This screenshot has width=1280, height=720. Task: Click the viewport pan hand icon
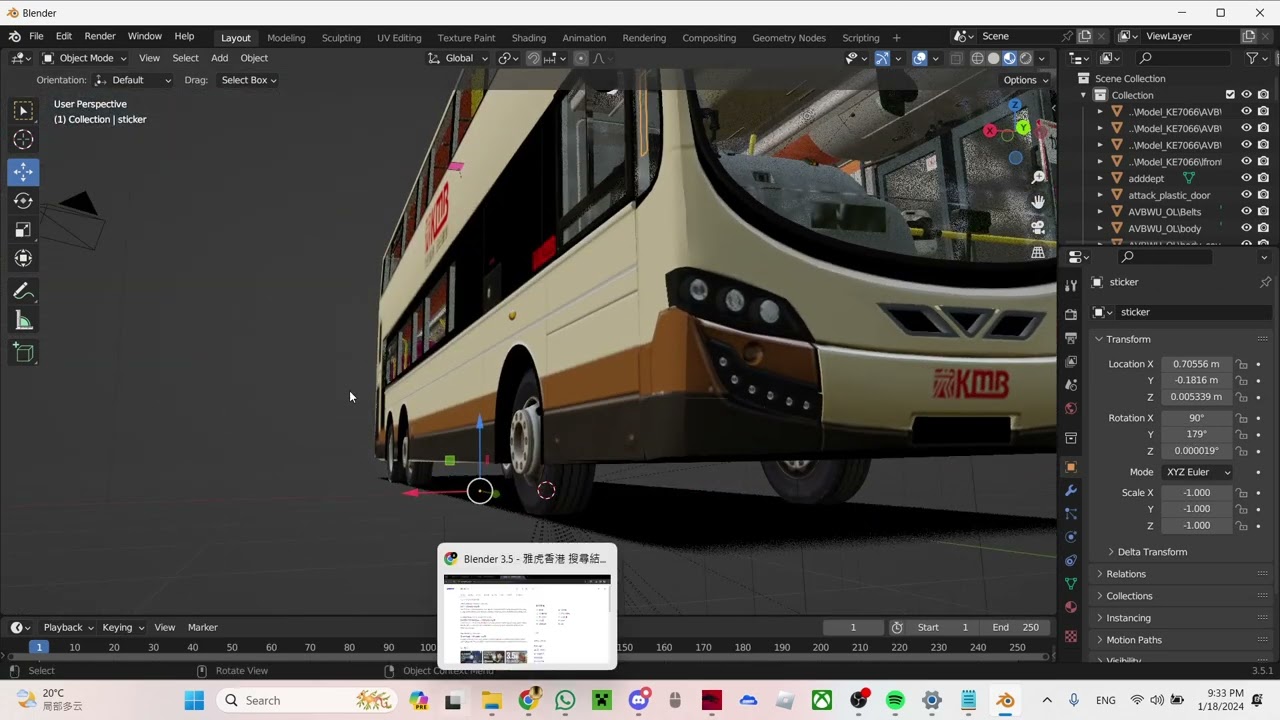pos(1038,202)
